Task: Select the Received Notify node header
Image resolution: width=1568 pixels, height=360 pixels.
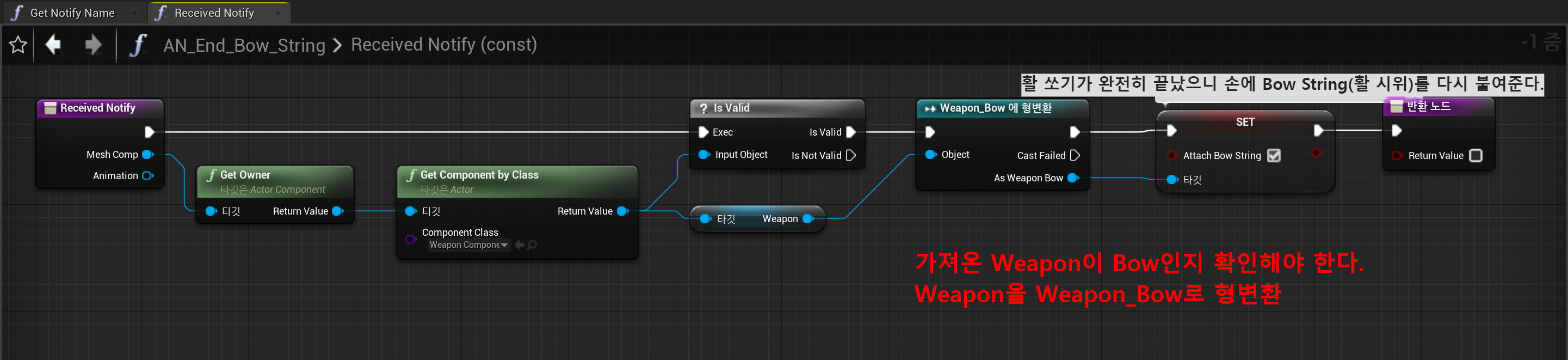Action: tap(101, 108)
